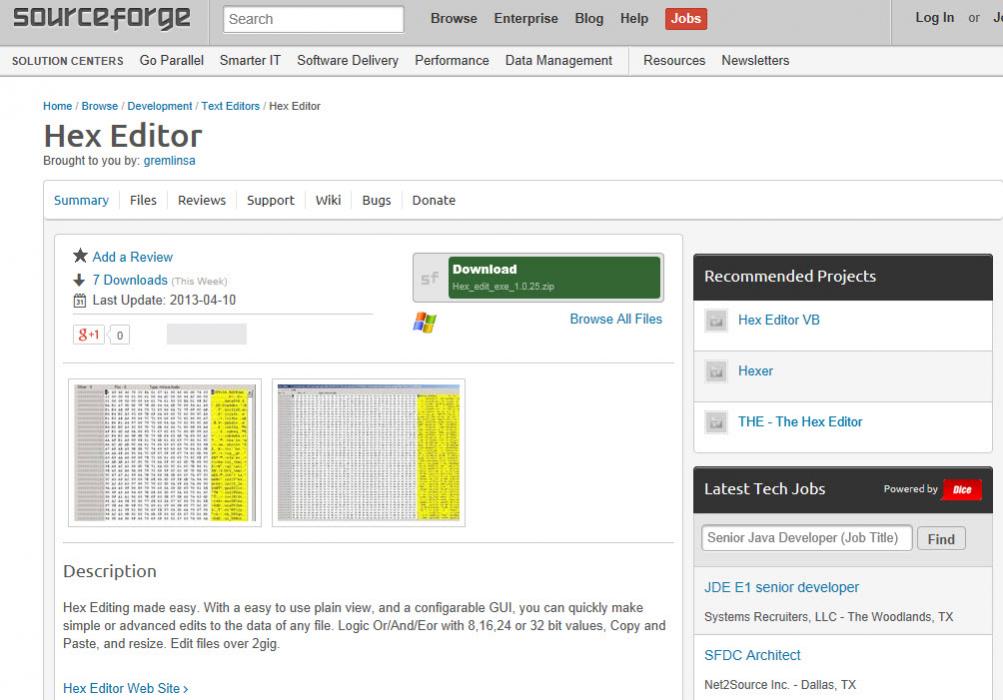Click the sf icon in the Download box
1003x700 pixels.
430,278
